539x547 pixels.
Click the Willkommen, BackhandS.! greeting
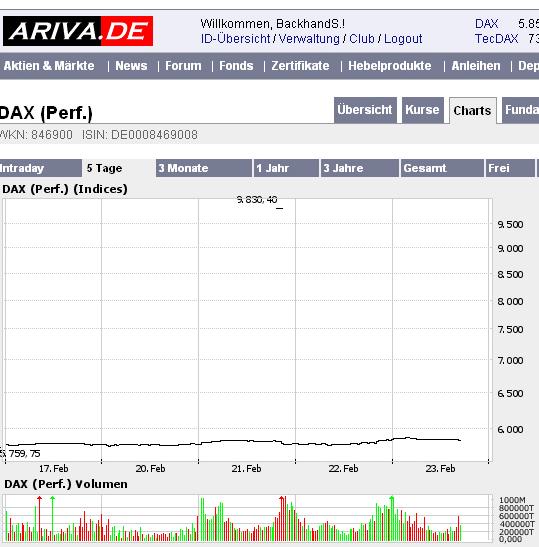pos(272,24)
